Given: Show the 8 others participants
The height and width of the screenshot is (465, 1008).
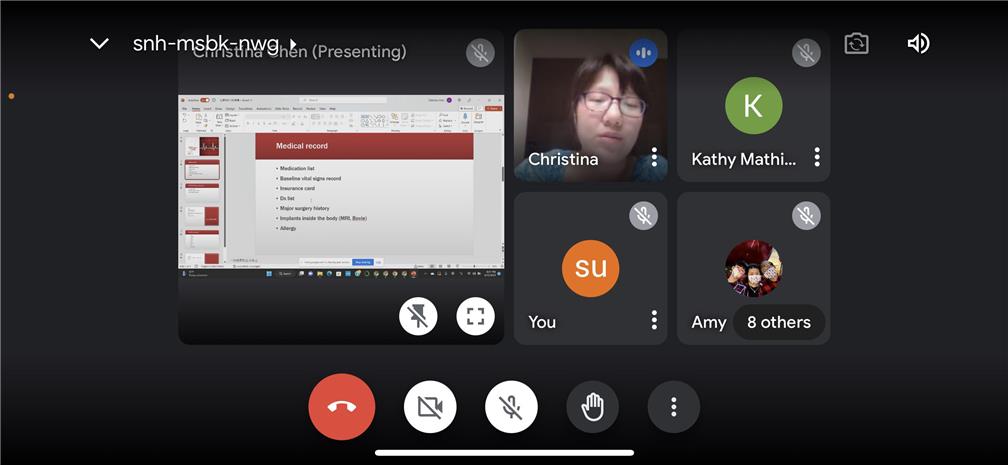Looking at the screenshot, I should pyautogui.click(x=779, y=323).
